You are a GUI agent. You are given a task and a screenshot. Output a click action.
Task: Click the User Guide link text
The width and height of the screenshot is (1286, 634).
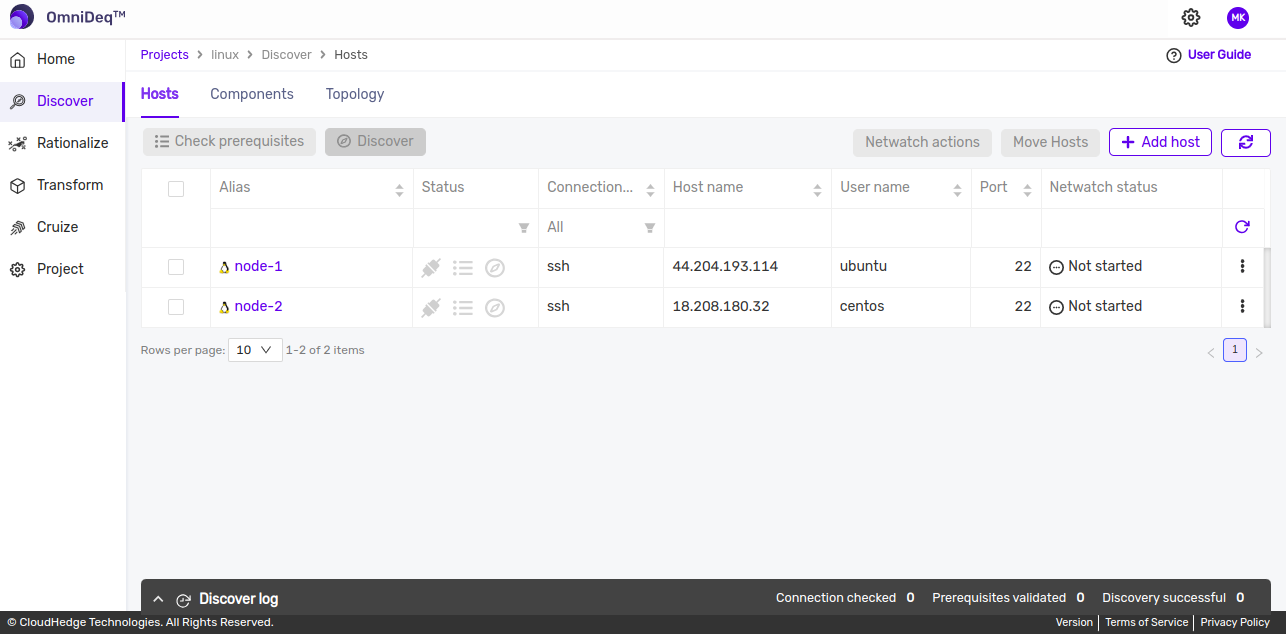(x=1219, y=55)
